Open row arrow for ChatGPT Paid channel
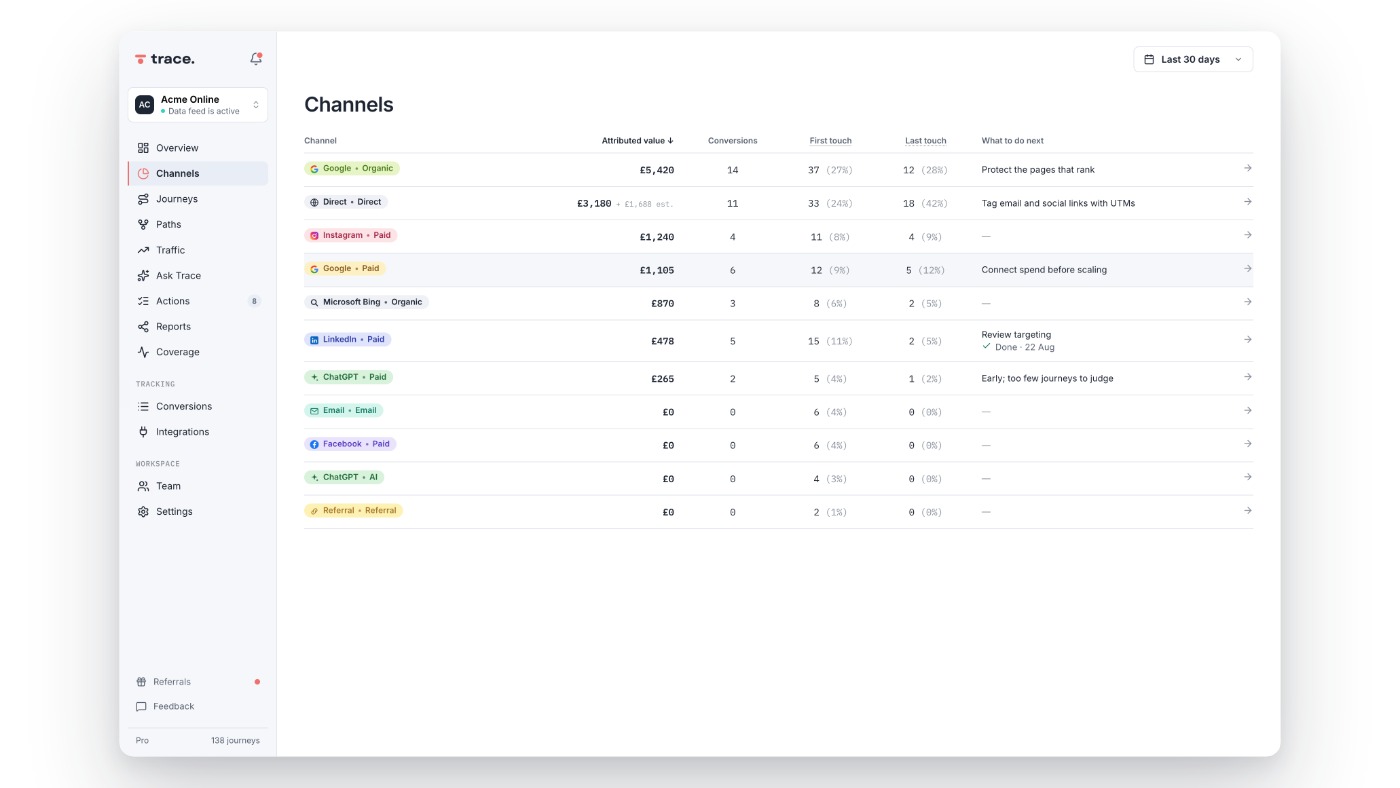Image resolution: width=1400 pixels, height=788 pixels. pyautogui.click(x=1247, y=377)
